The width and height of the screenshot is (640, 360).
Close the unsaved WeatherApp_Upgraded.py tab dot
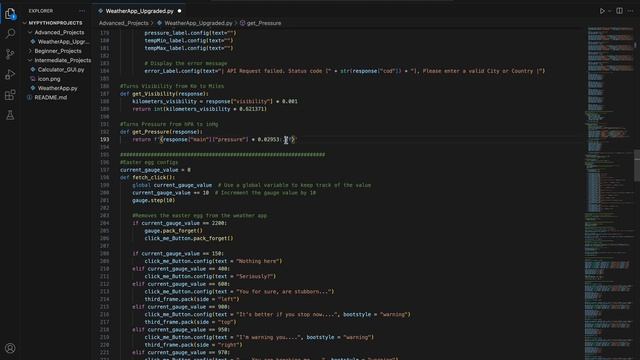coord(179,11)
